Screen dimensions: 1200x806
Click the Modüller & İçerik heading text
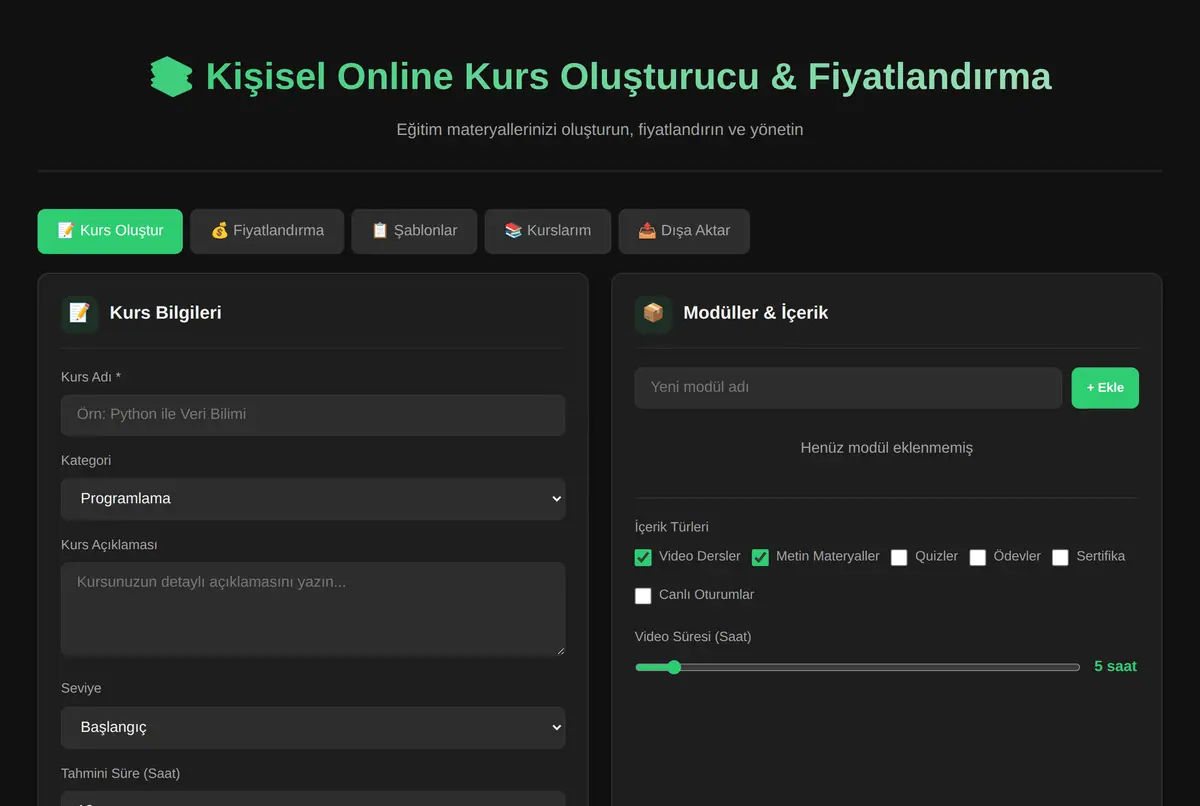[756, 313]
